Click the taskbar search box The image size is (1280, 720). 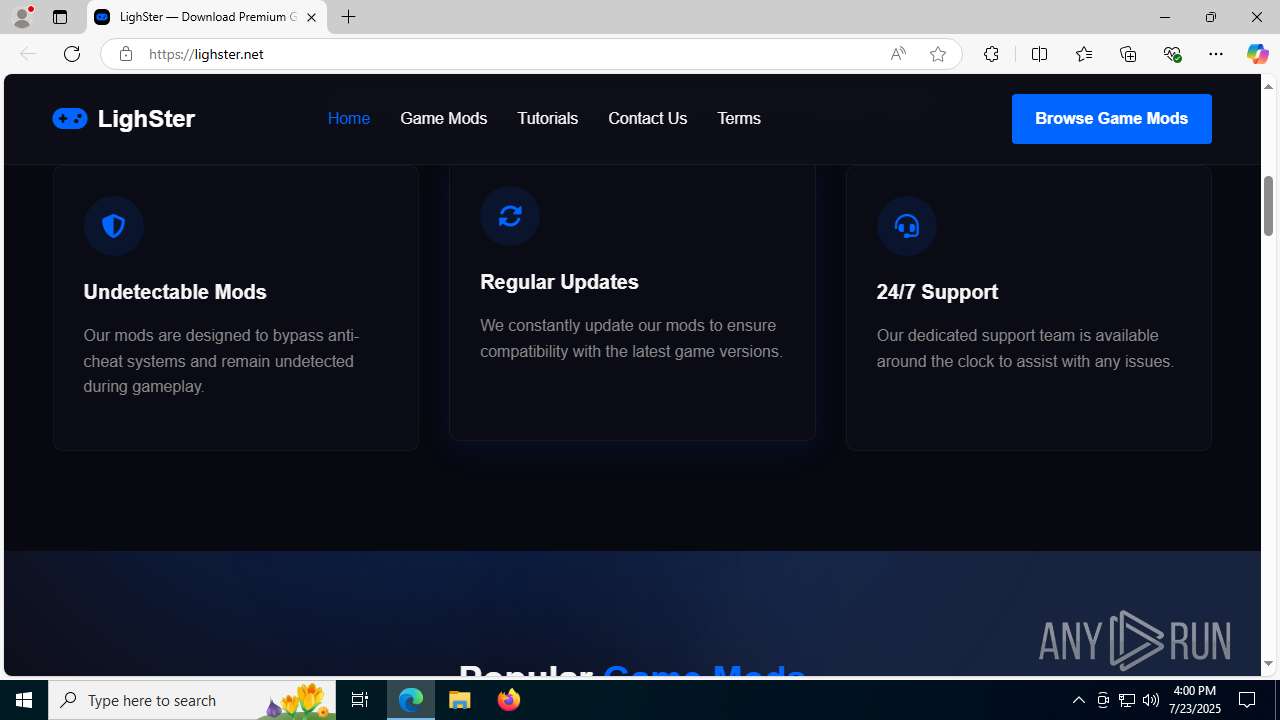coord(192,700)
